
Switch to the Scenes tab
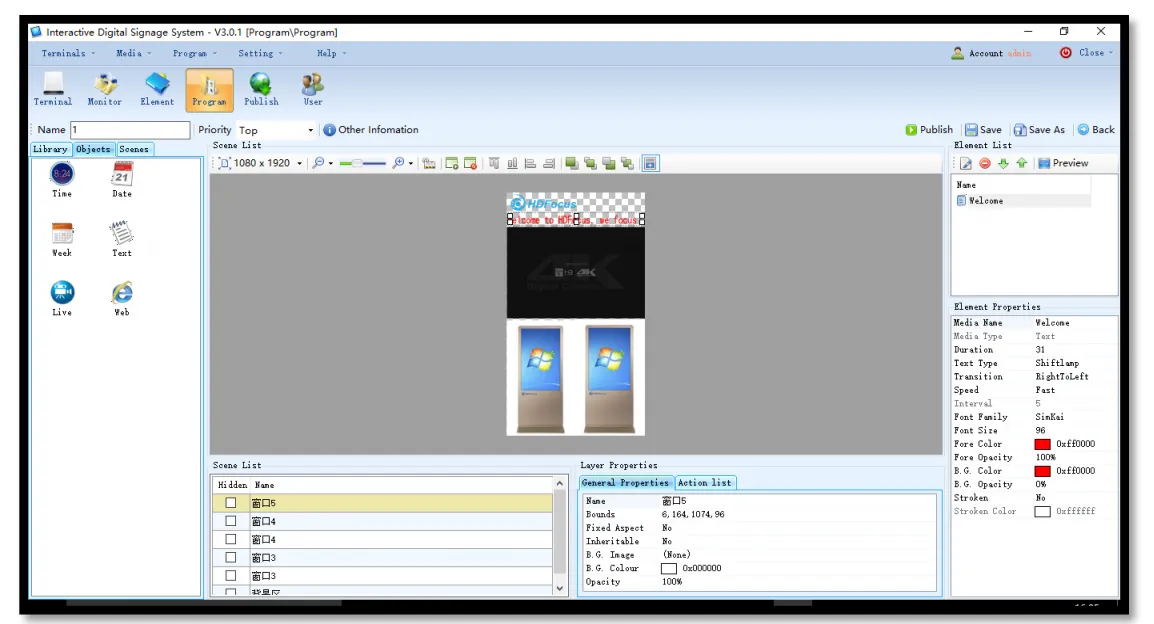coord(134,149)
